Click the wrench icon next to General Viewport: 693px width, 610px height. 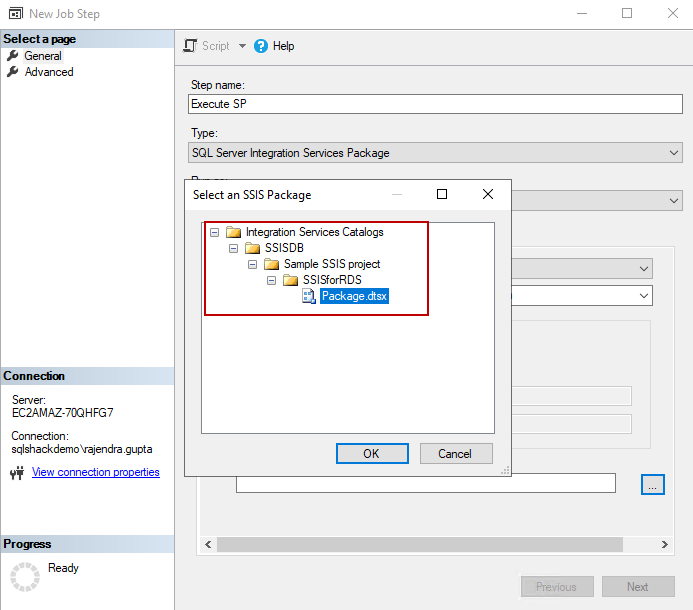[x=12, y=56]
